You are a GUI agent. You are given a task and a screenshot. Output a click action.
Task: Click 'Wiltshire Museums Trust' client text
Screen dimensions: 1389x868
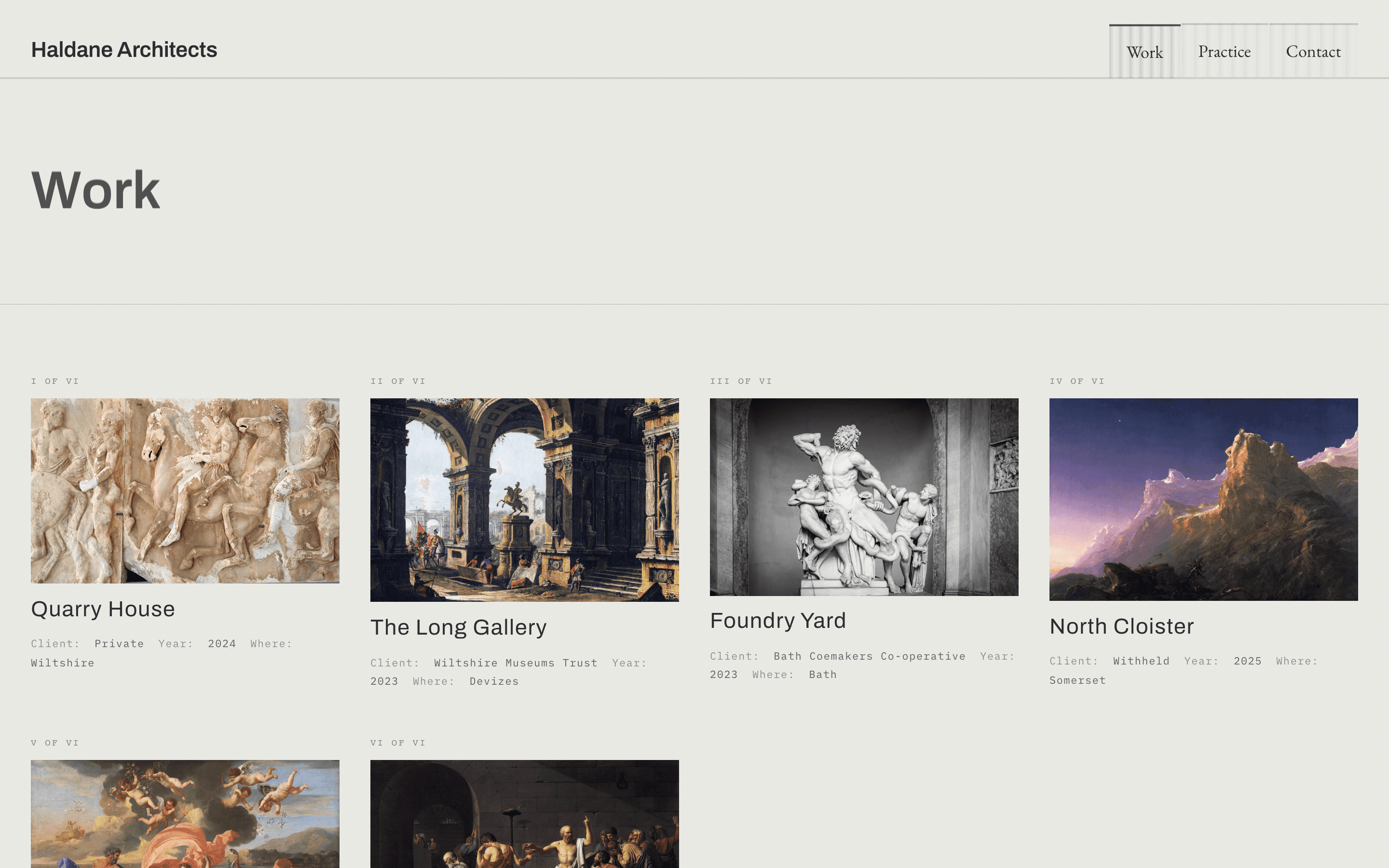click(x=516, y=663)
